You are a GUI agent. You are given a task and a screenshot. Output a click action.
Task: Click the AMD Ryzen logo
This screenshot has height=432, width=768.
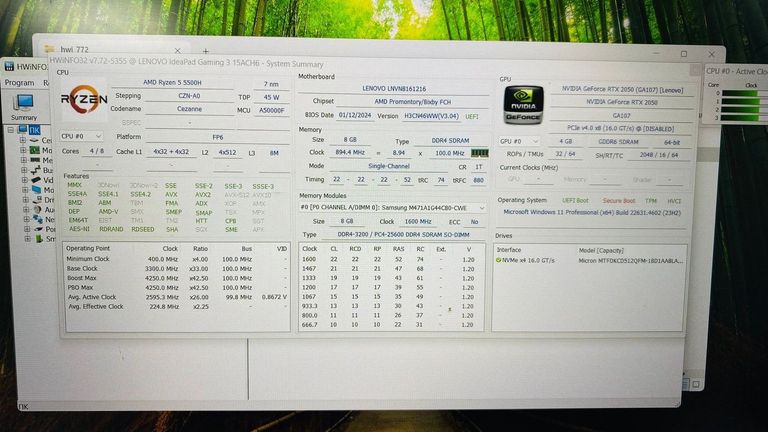coord(83,99)
